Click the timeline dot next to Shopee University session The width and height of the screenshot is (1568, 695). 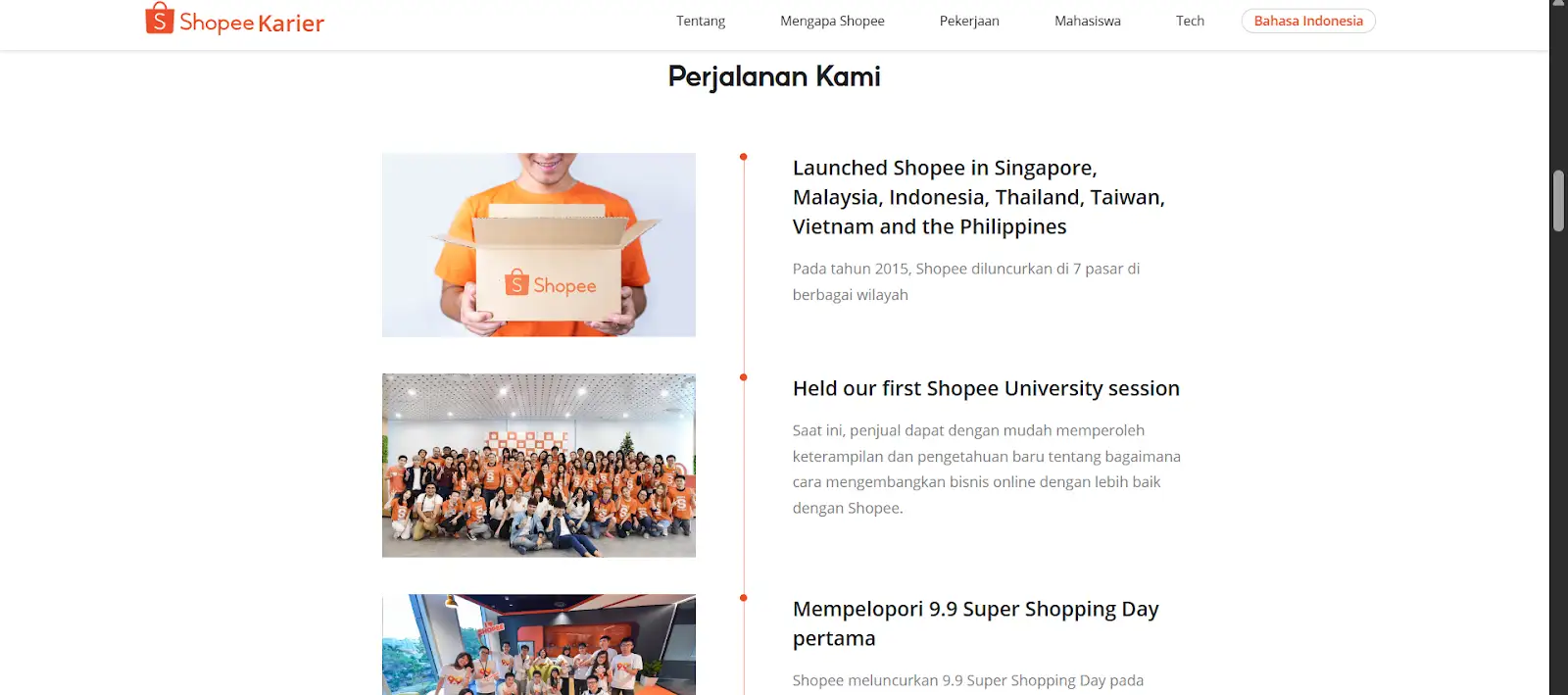743,375
